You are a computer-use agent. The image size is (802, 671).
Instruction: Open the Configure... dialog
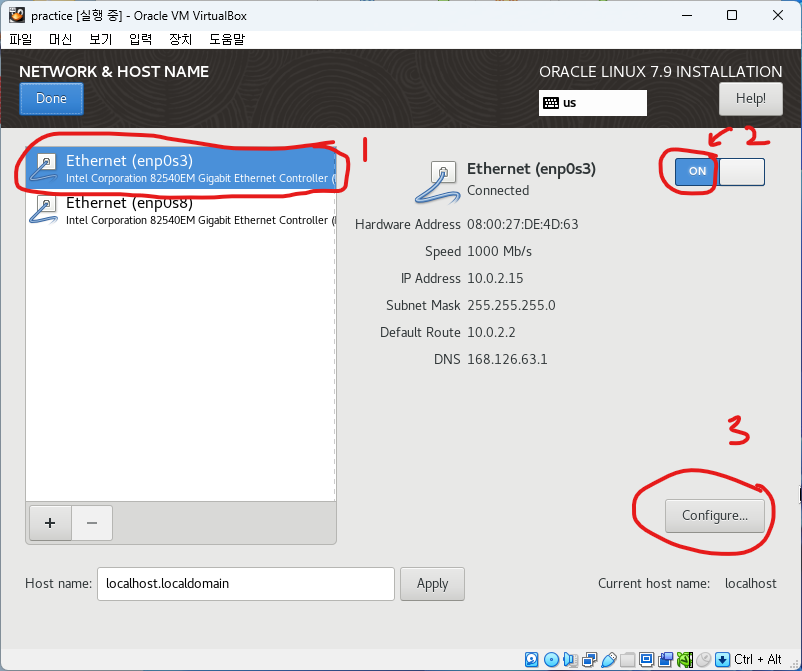point(715,516)
